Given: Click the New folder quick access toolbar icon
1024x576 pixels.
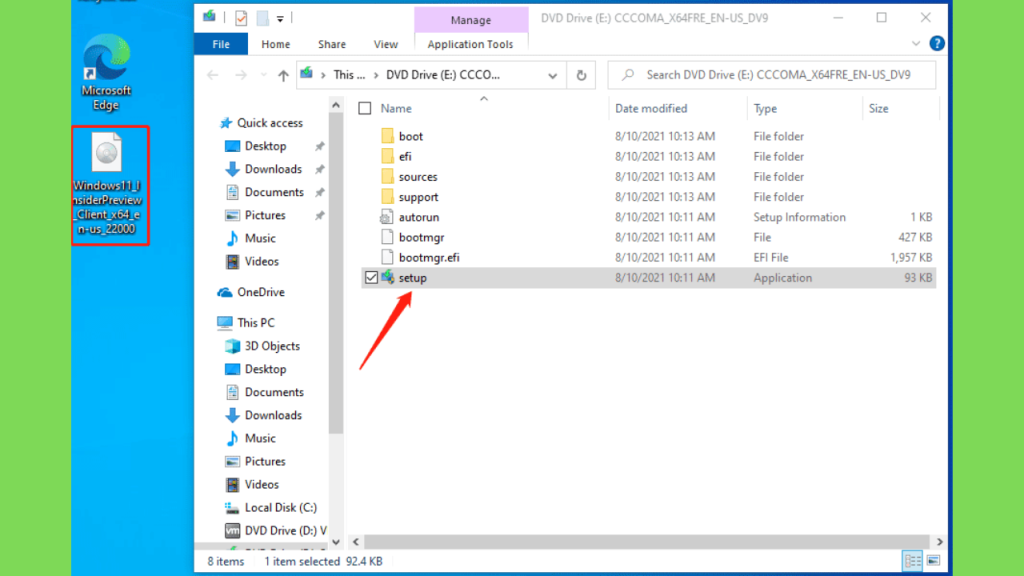Looking at the screenshot, I should point(263,18).
